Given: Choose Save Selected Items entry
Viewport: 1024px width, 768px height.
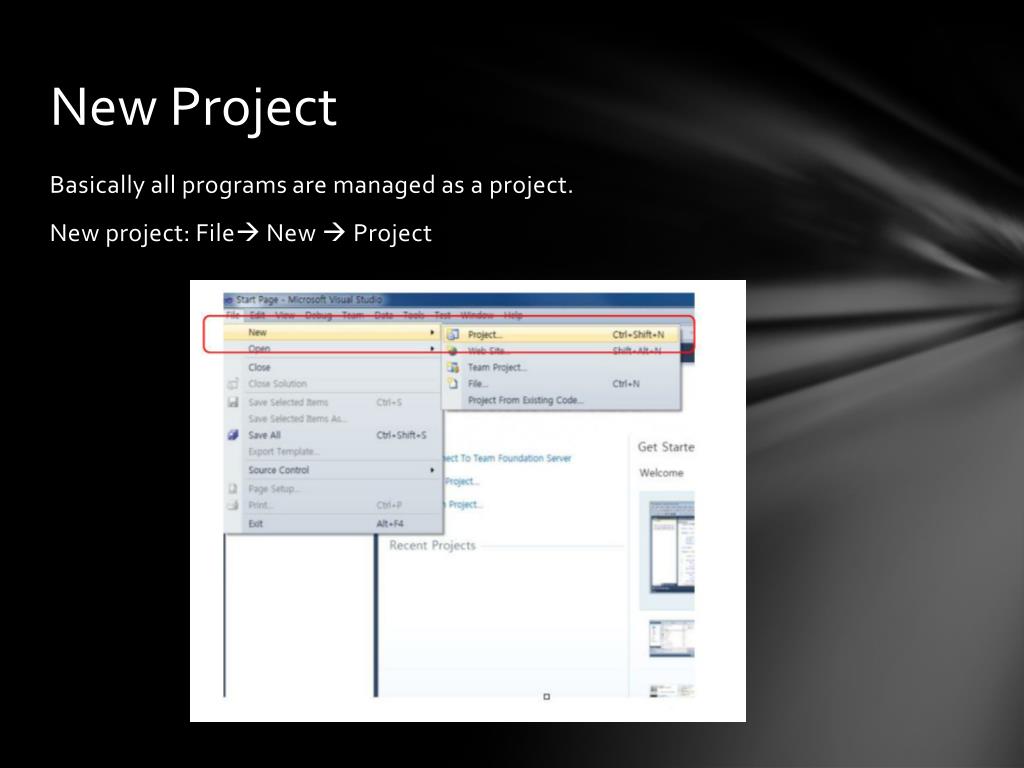Looking at the screenshot, I should (x=332, y=402).
